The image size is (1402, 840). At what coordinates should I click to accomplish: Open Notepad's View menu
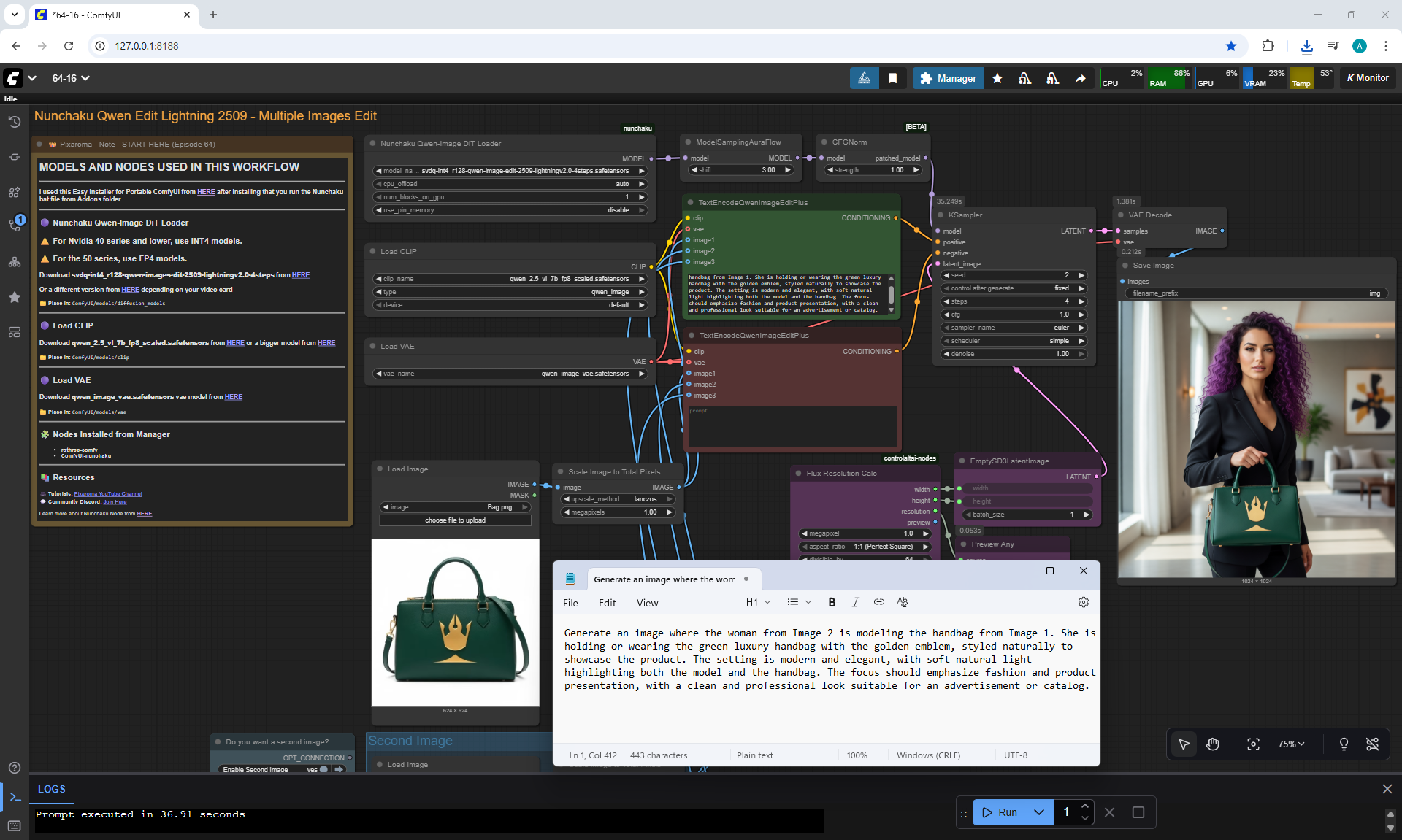(x=647, y=603)
